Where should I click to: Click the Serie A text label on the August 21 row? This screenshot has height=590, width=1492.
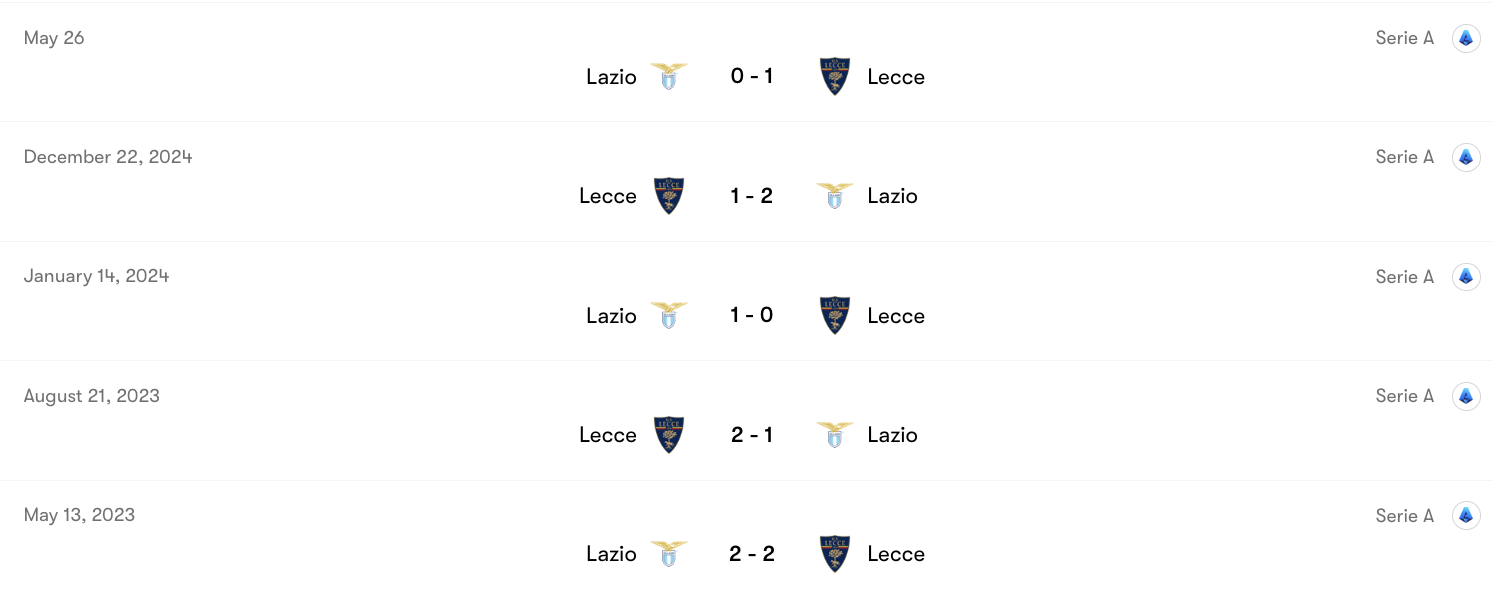[x=1404, y=395]
